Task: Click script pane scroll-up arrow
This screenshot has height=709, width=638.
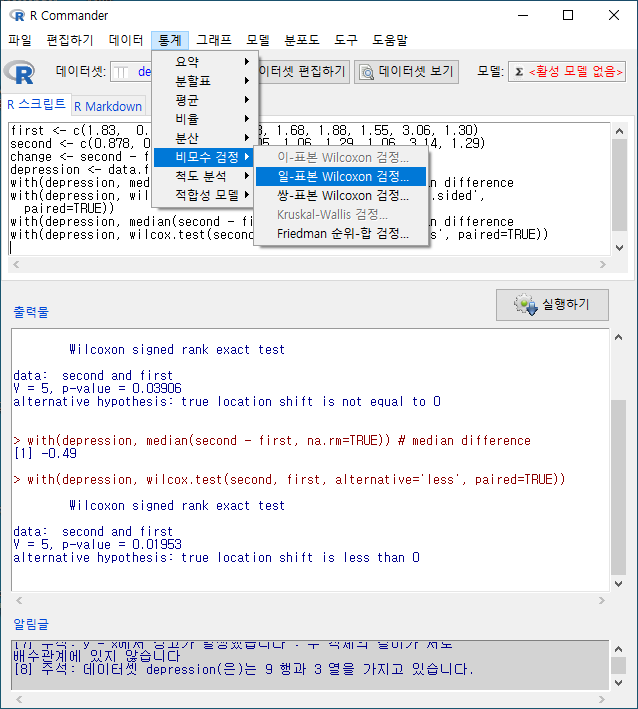Action: coord(619,131)
